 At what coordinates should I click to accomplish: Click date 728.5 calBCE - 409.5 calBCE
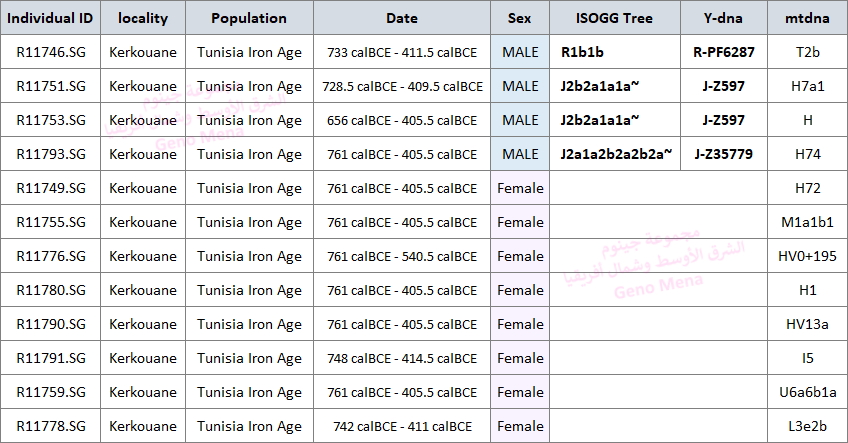click(x=402, y=87)
